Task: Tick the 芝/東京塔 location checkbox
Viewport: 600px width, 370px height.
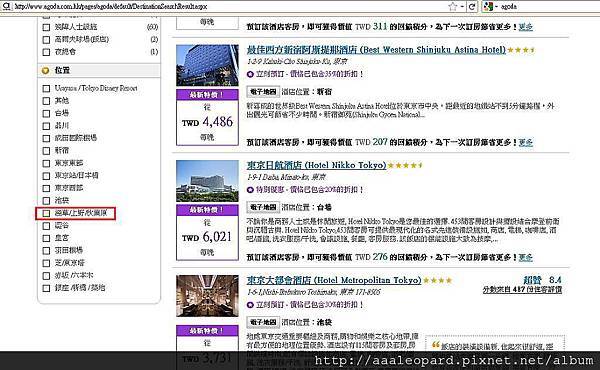Action: (46, 263)
